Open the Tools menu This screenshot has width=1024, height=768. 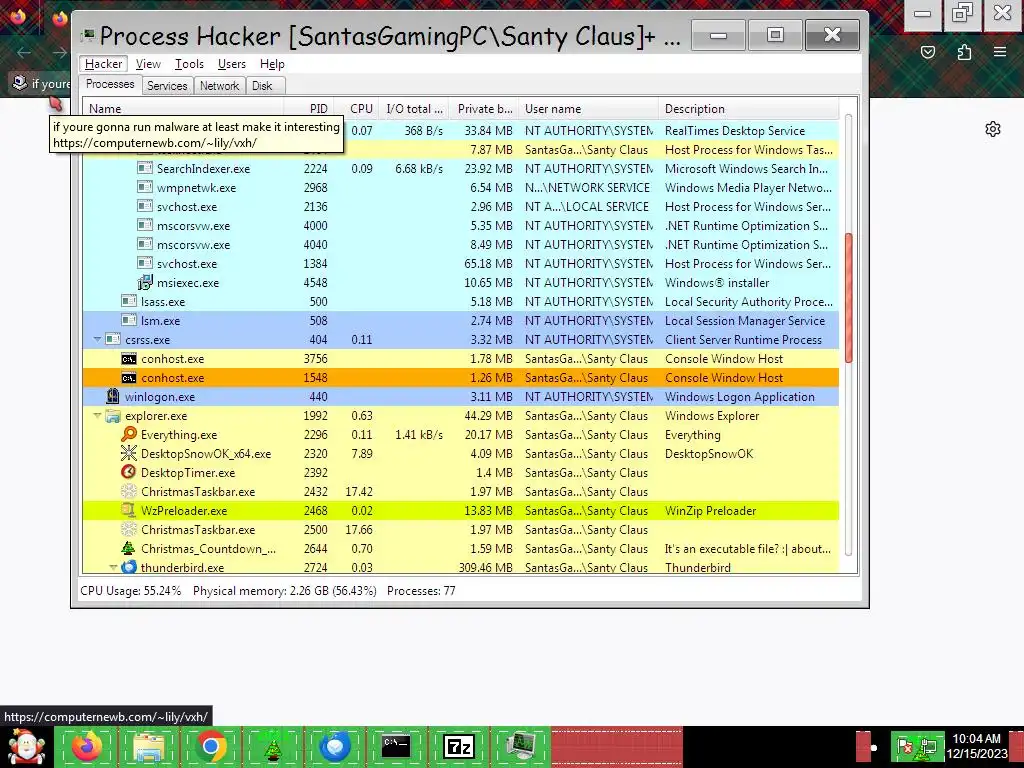[189, 64]
